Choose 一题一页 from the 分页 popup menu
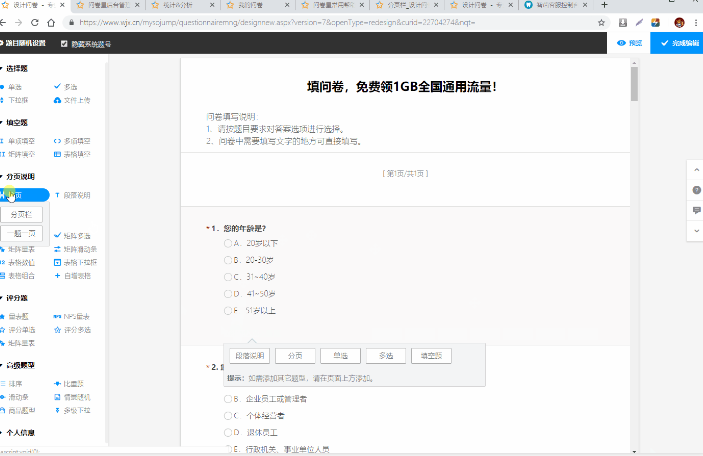The image size is (703, 456). tap(22, 233)
